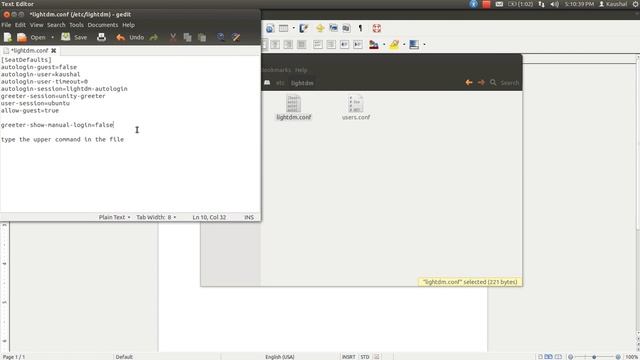The image size is (640, 360).
Task: Apply Highlighting color in Writer toolbar
Action: click(x=394, y=44)
